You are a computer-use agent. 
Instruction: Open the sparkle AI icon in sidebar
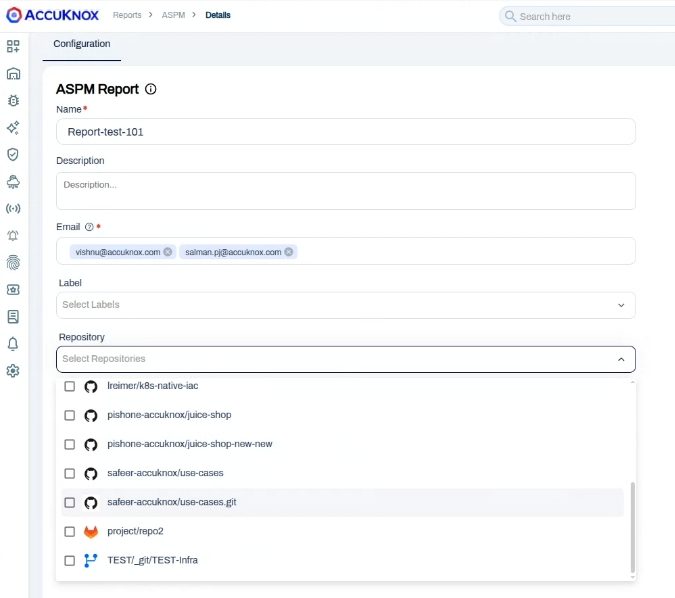coord(13,127)
